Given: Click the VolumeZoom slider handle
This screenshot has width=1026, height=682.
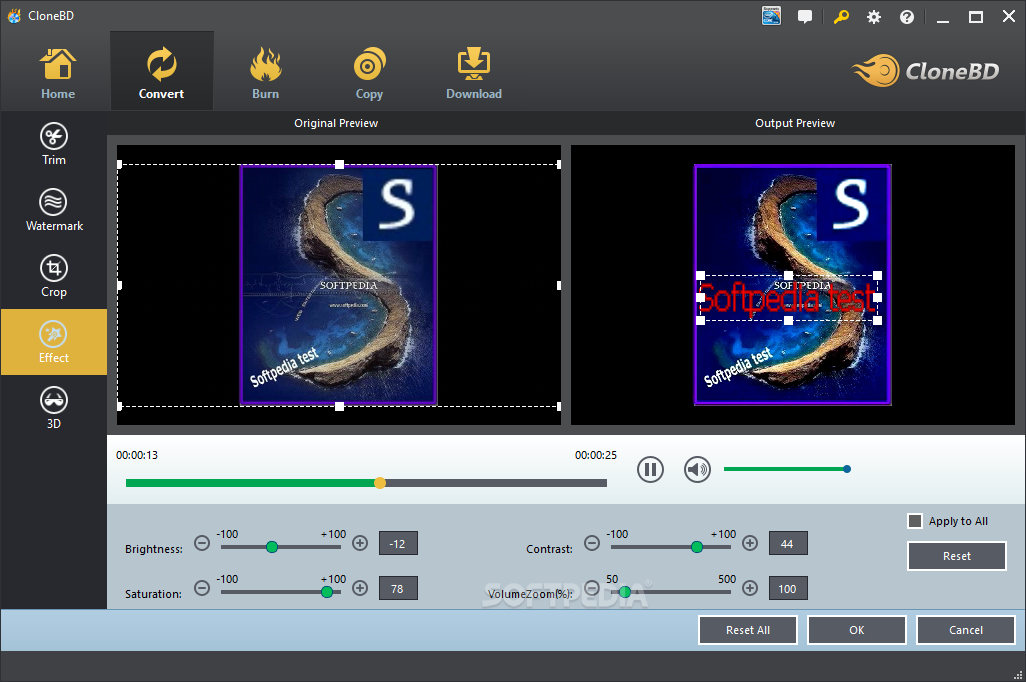Looking at the screenshot, I should click(x=625, y=592).
